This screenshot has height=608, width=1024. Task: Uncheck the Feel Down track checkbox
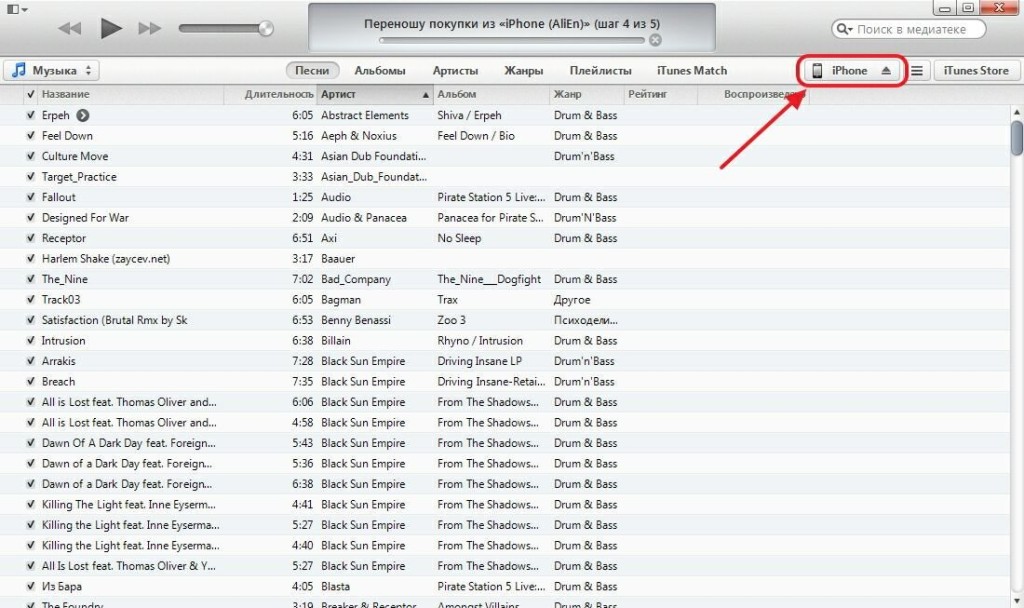[31, 136]
